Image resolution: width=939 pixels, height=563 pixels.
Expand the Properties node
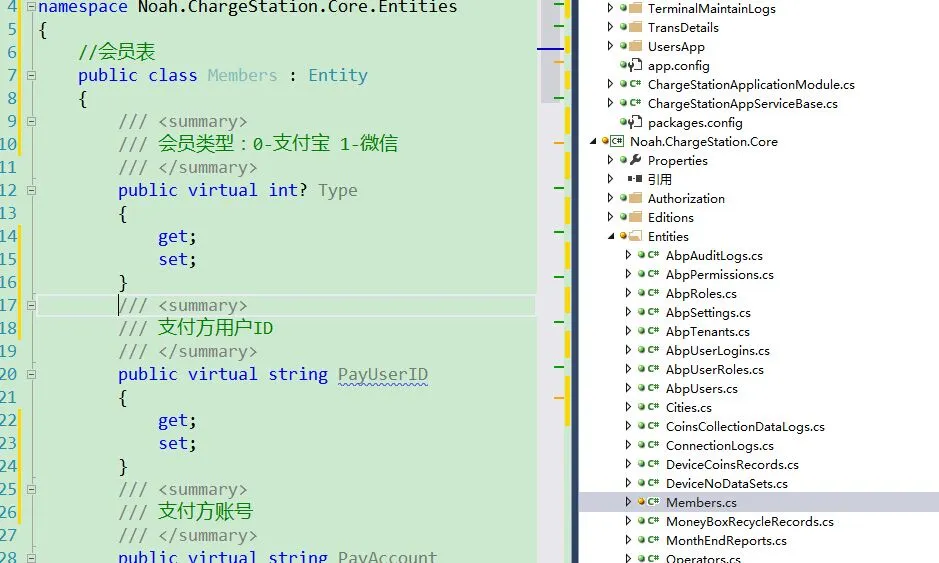point(610,161)
